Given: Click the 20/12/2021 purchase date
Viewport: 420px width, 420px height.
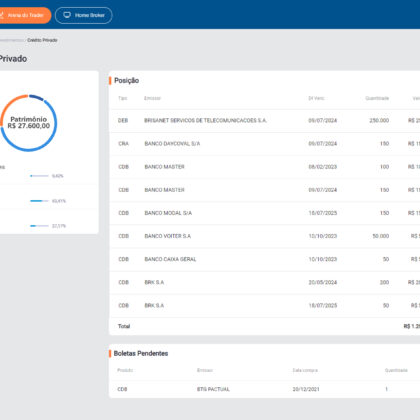Looking at the screenshot, I should [x=306, y=389].
